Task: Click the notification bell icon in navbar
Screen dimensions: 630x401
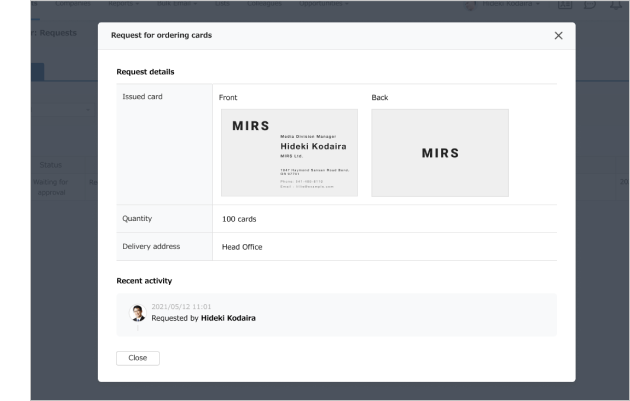Action: coord(616,4)
